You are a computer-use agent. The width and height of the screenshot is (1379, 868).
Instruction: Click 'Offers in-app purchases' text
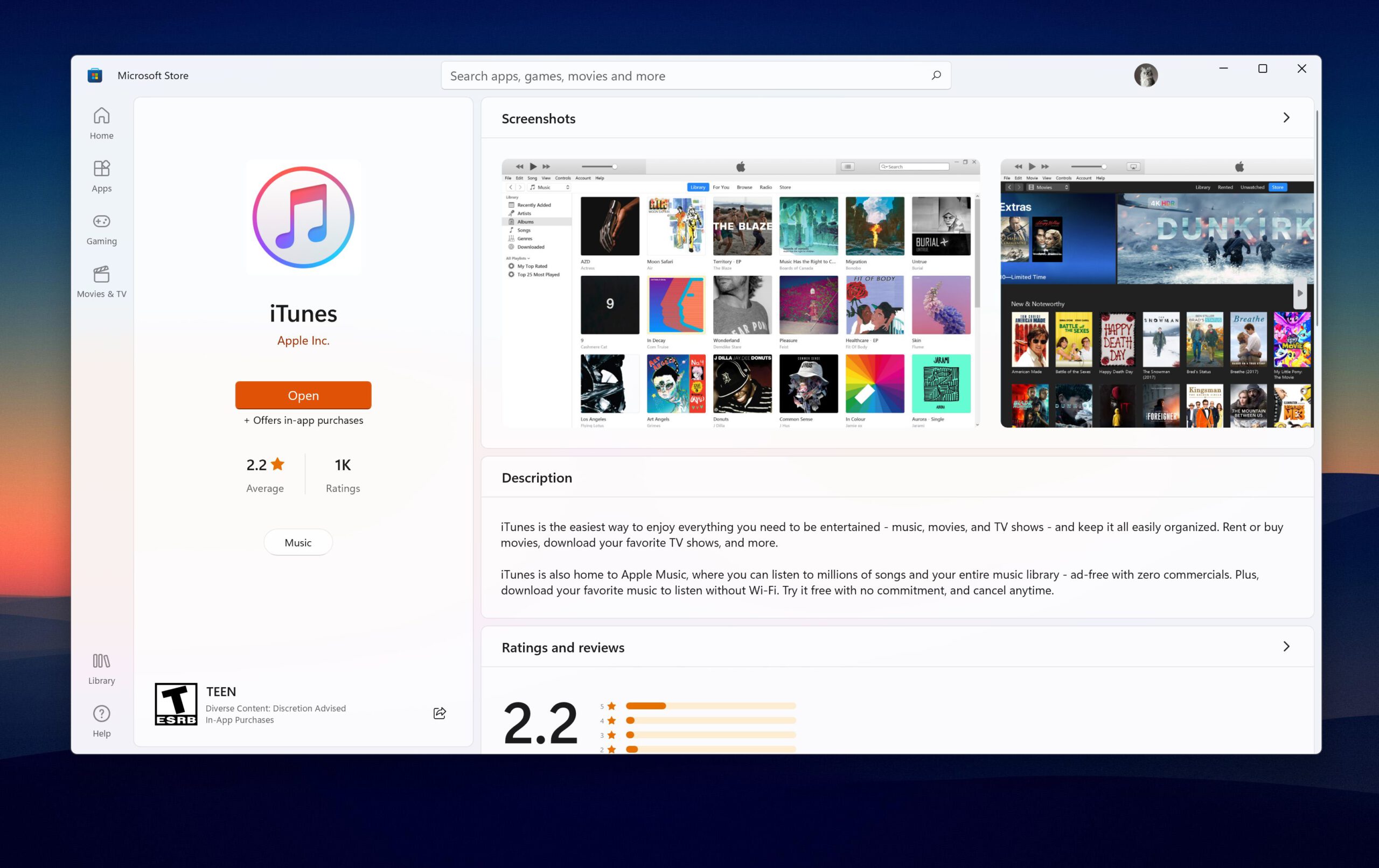click(x=303, y=420)
